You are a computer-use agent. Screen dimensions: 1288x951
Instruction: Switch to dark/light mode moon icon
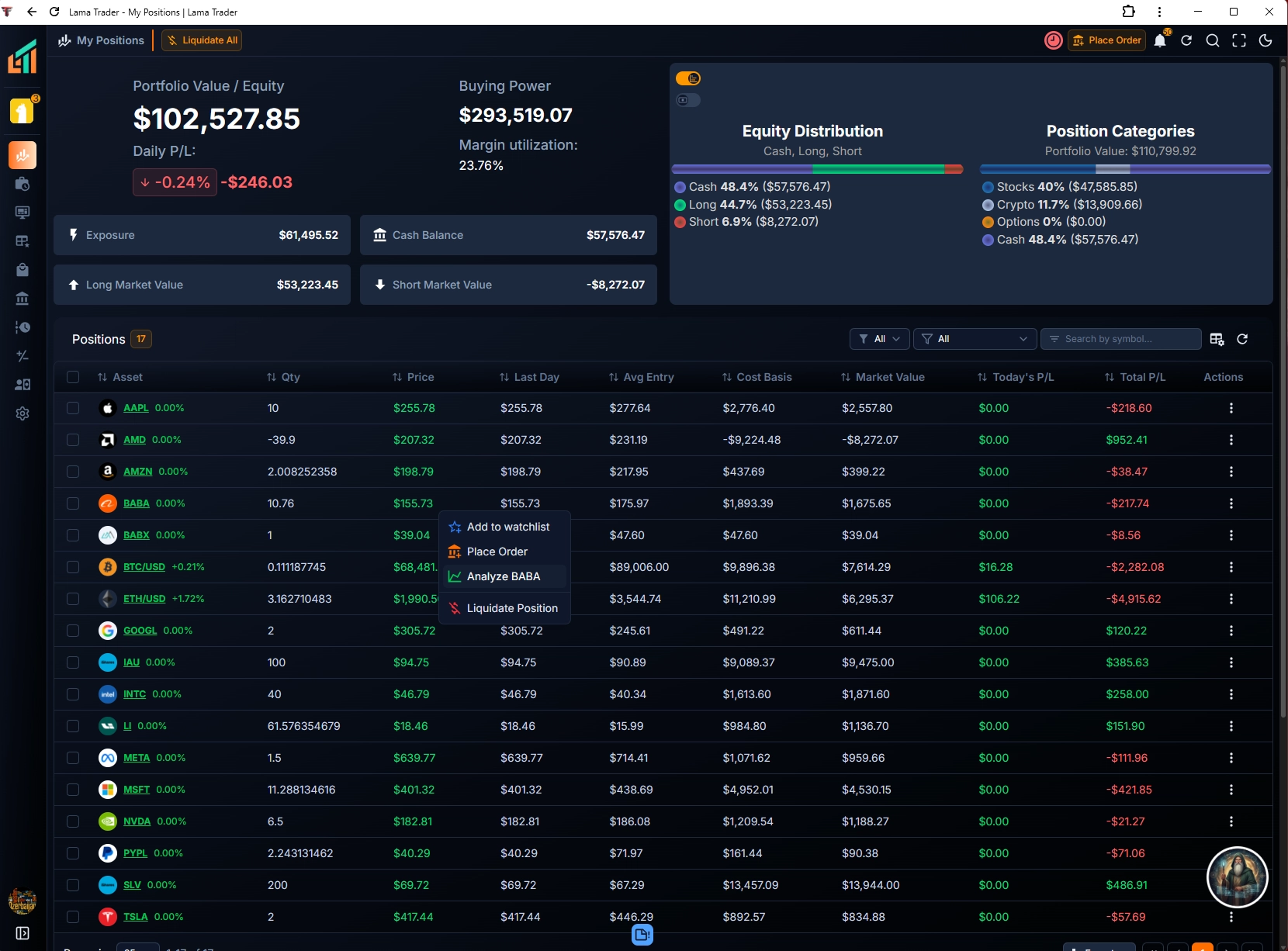pyautogui.click(x=1265, y=40)
